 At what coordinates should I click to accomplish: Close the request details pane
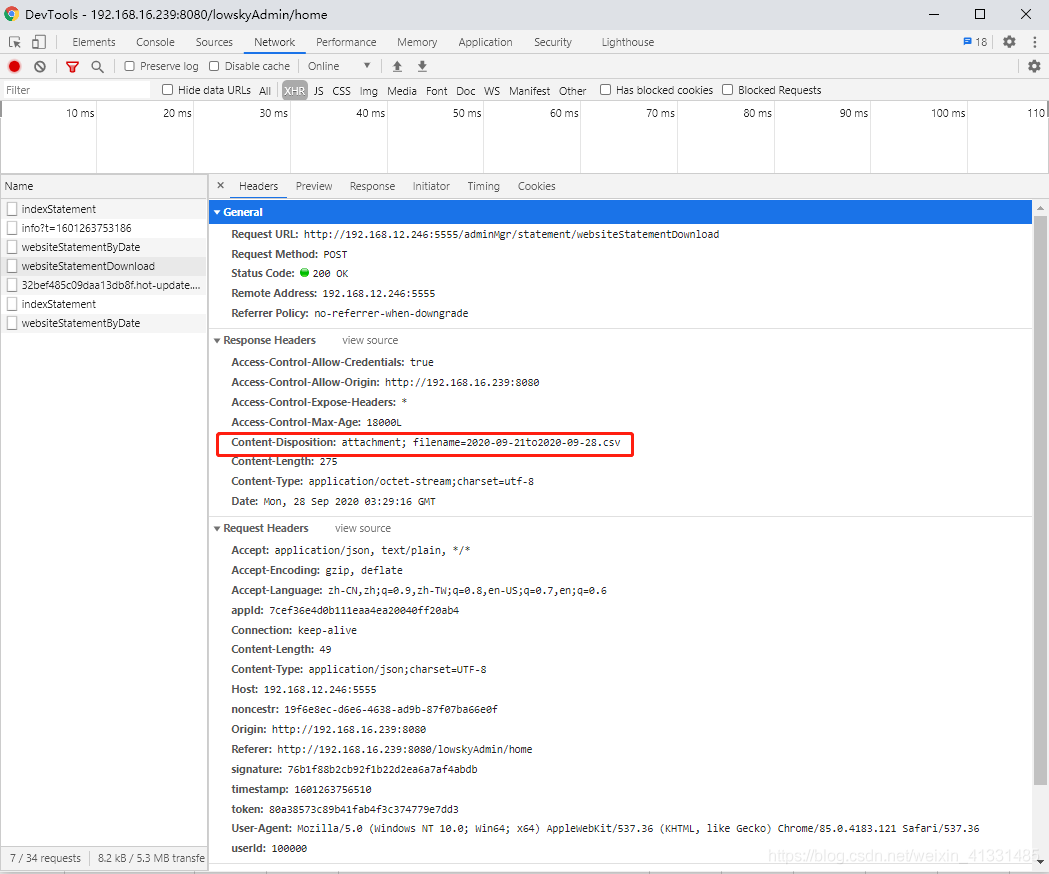[221, 185]
